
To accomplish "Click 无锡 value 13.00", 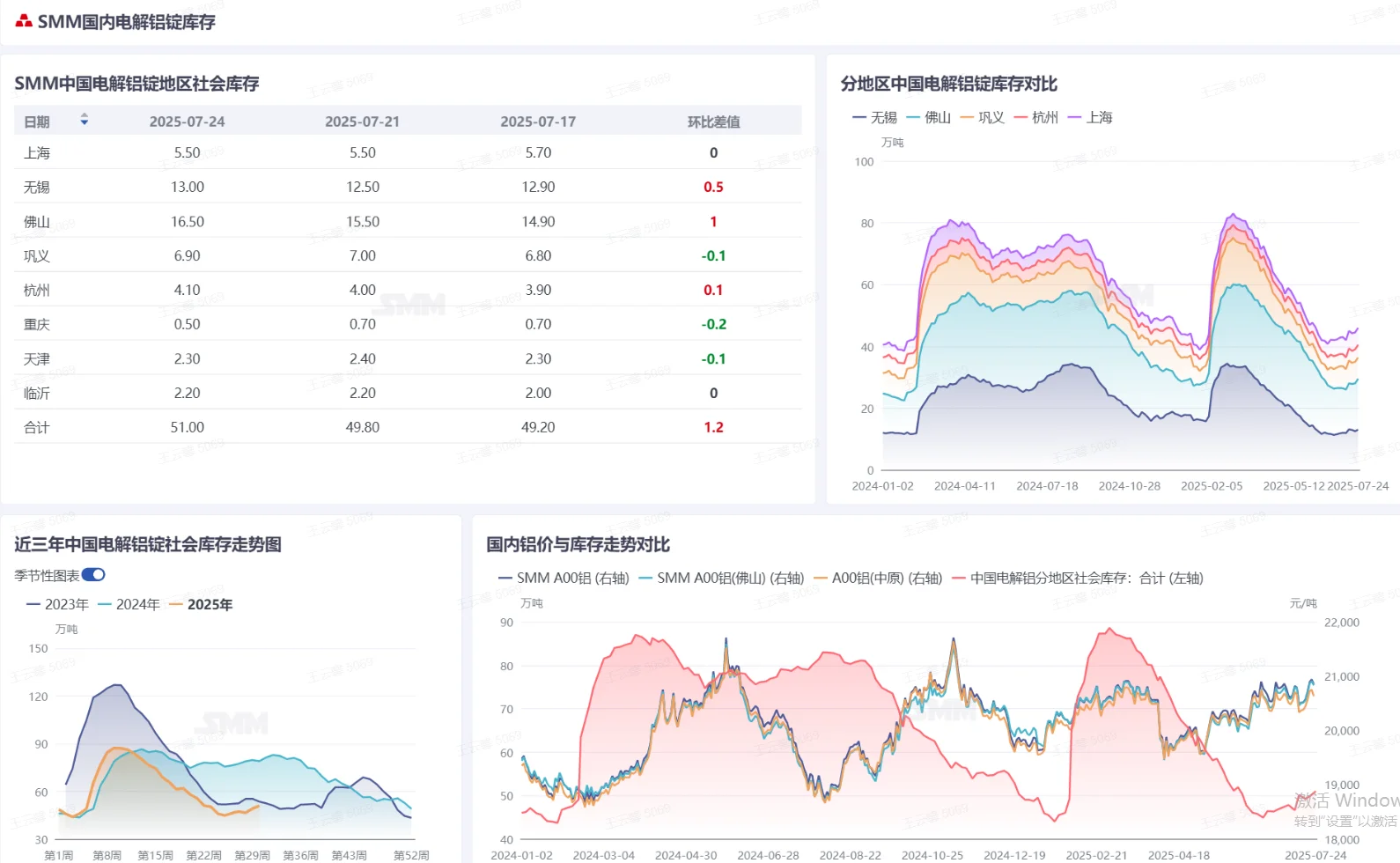I will click(187, 187).
